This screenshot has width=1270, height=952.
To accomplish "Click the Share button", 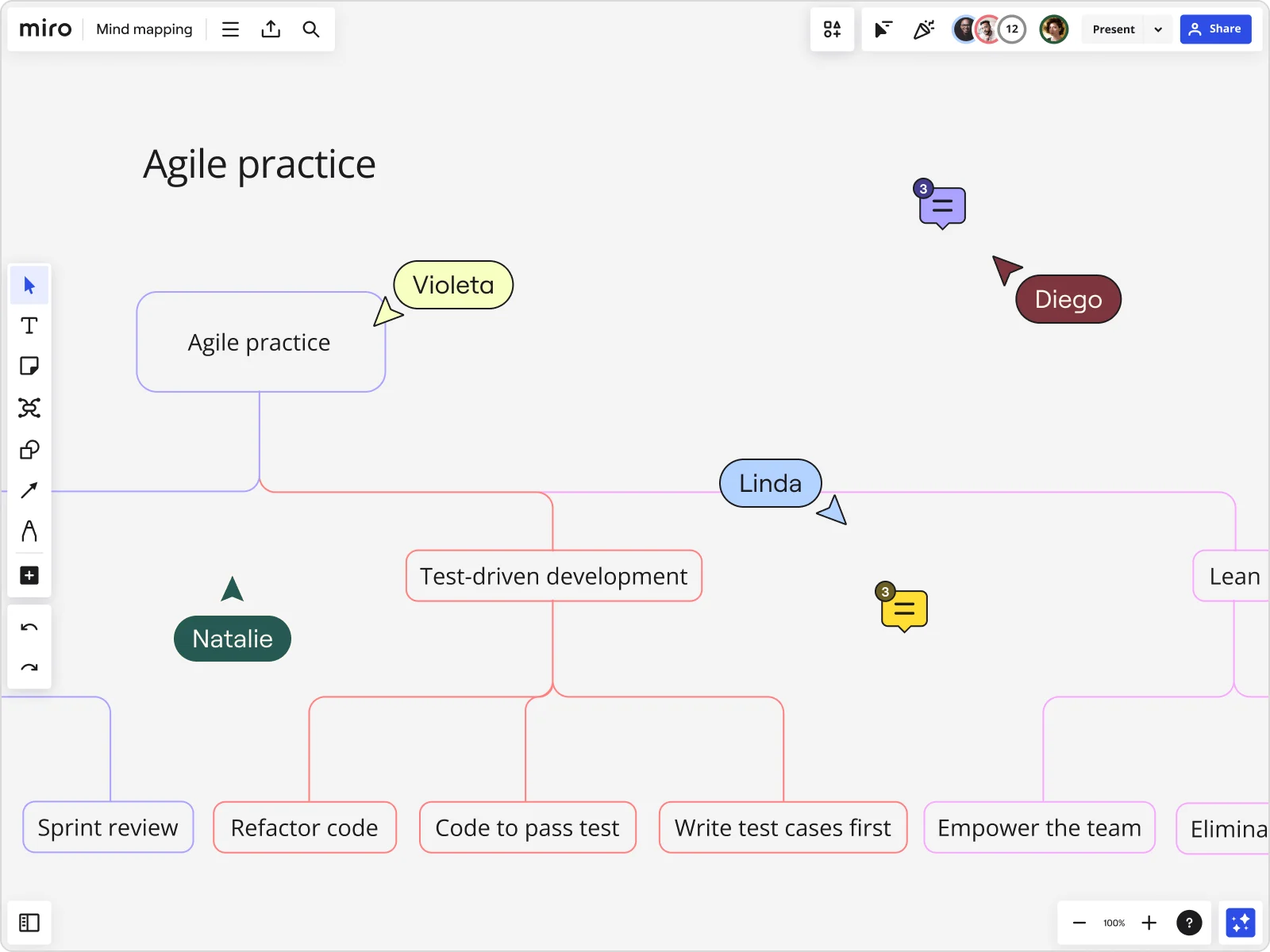I will click(1216, 29).
